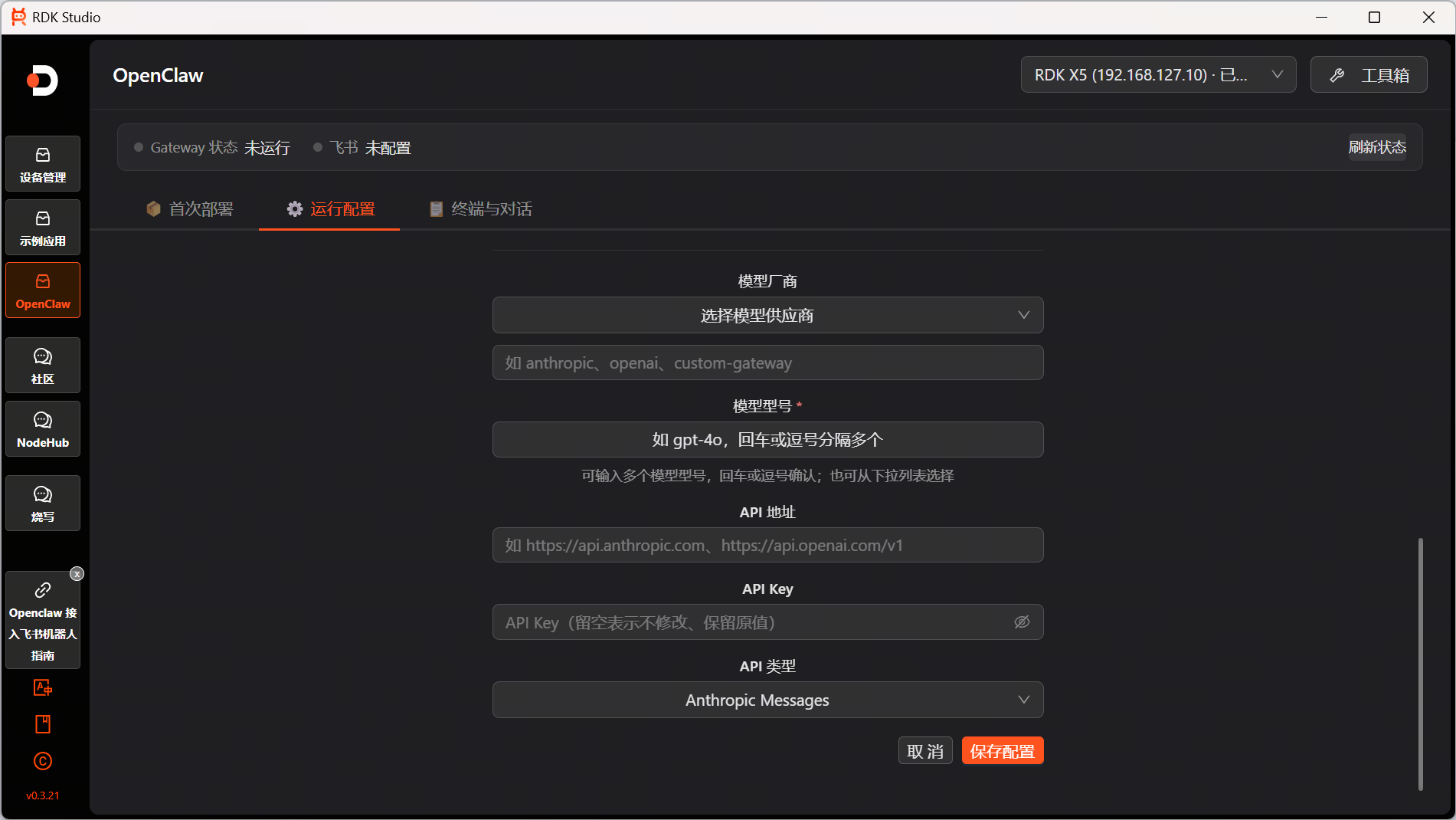Viewport: 1456px width, 820px height.
Task: Switch to the 终端与对话 tab
Action: 480,209
